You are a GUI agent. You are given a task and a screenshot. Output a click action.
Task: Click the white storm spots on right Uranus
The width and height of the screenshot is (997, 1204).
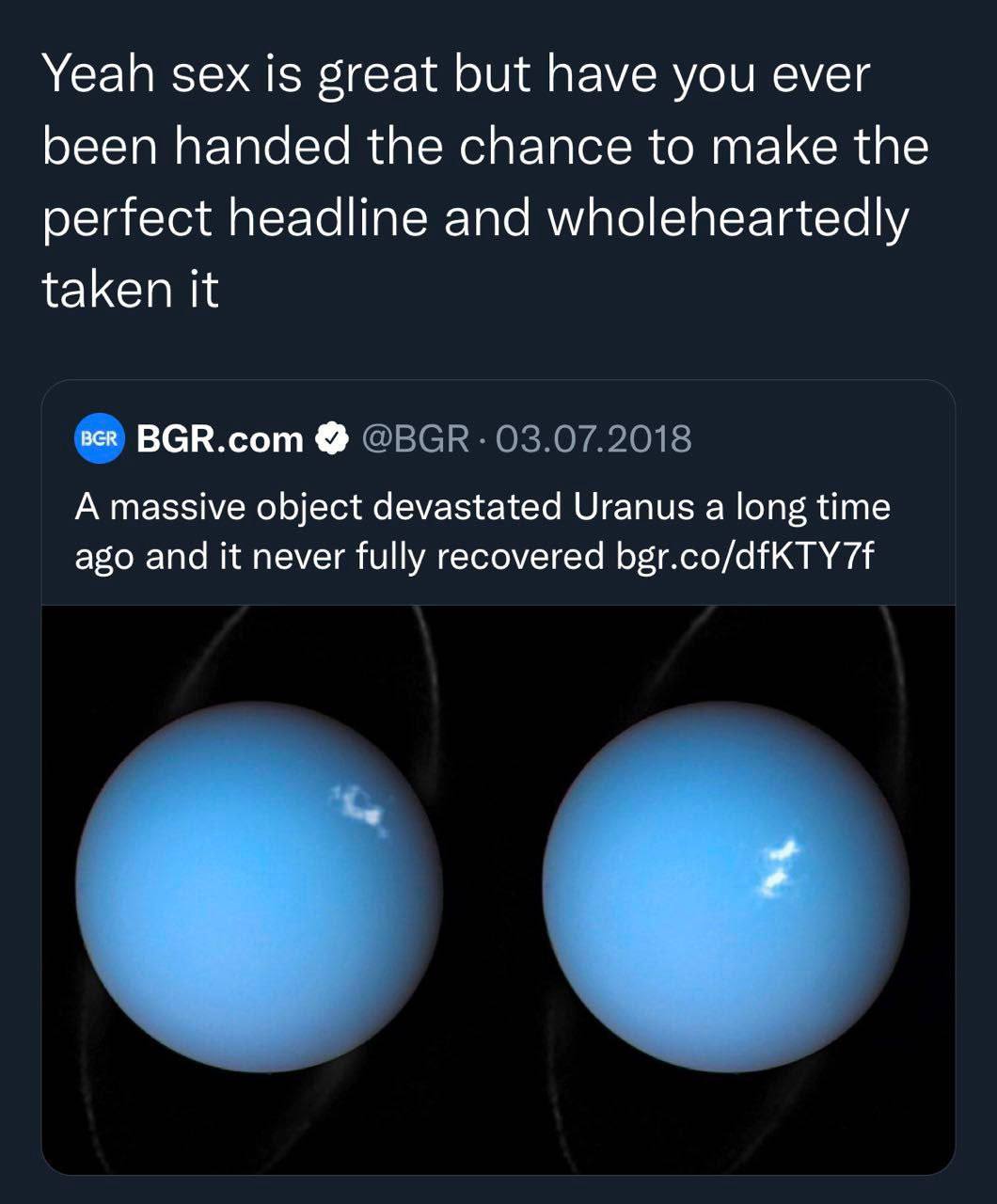777,865
